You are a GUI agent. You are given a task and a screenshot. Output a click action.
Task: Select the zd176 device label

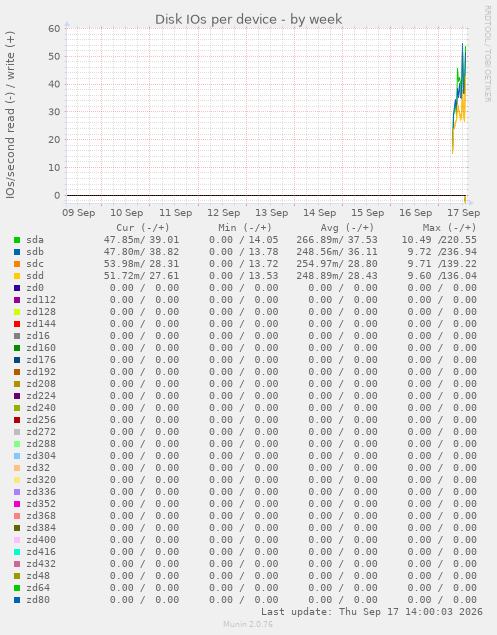pyautogui.click(x=41, y=360)
